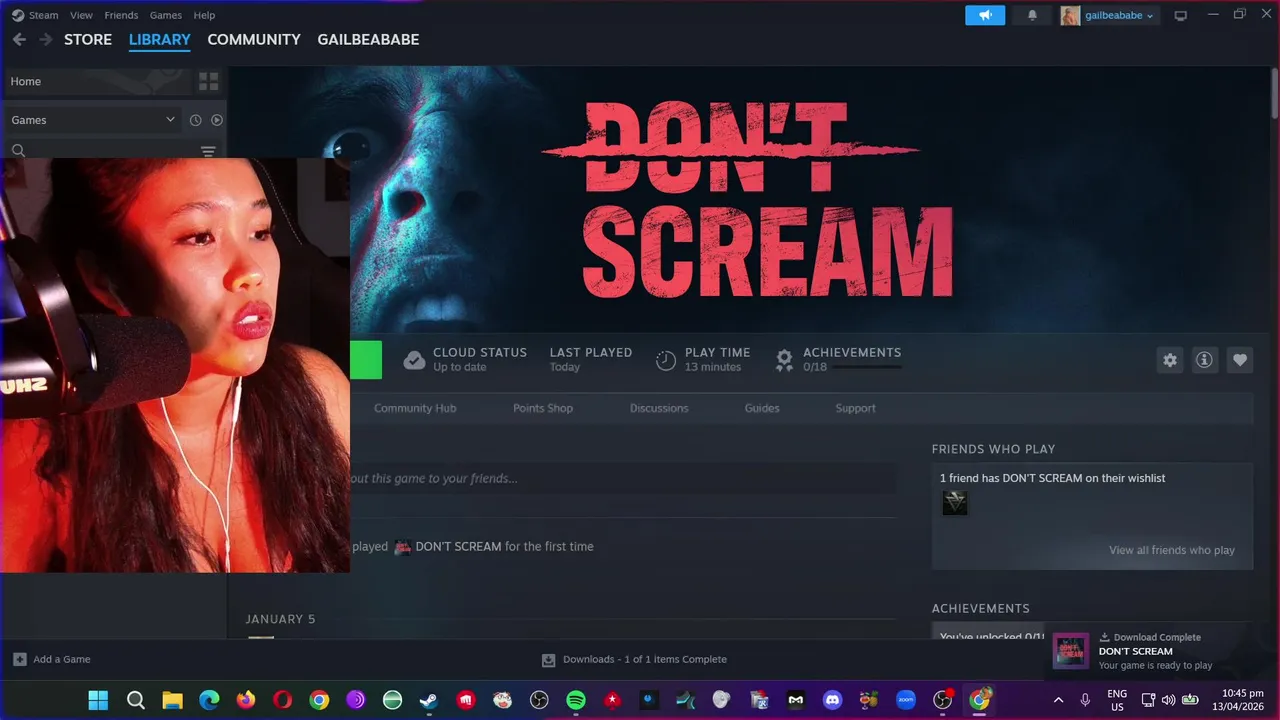Open game information icon
Image resolution: width=1280 pixels, height=720 pixels.
(1204, 360)
